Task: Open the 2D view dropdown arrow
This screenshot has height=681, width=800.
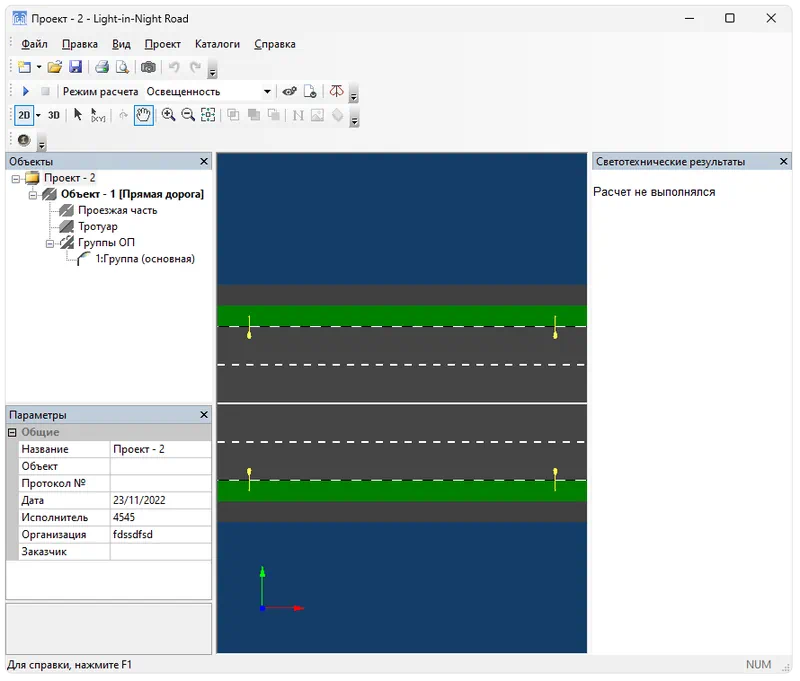Action: [x=38, y=115]
